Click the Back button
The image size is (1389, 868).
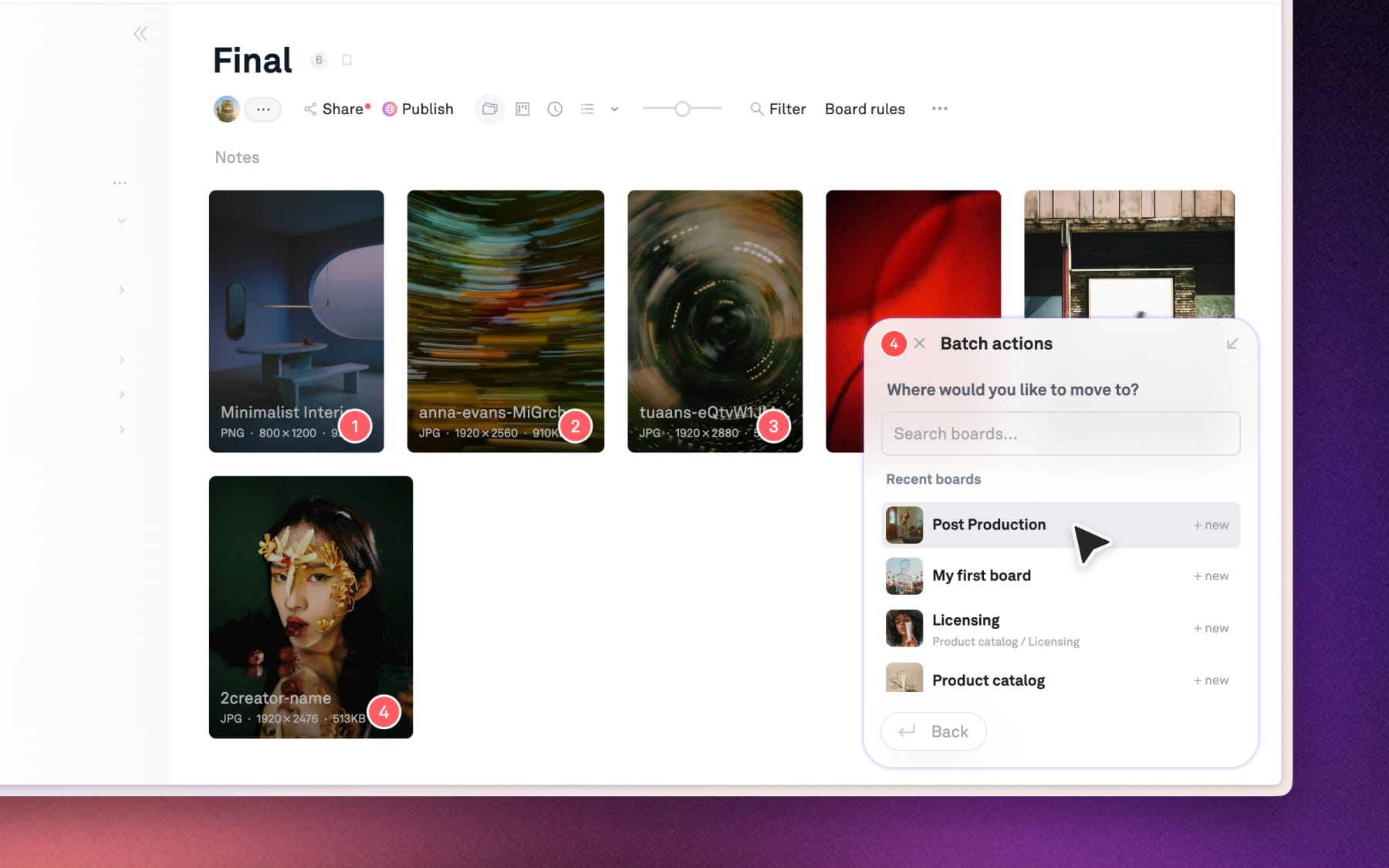pos(934,731)
